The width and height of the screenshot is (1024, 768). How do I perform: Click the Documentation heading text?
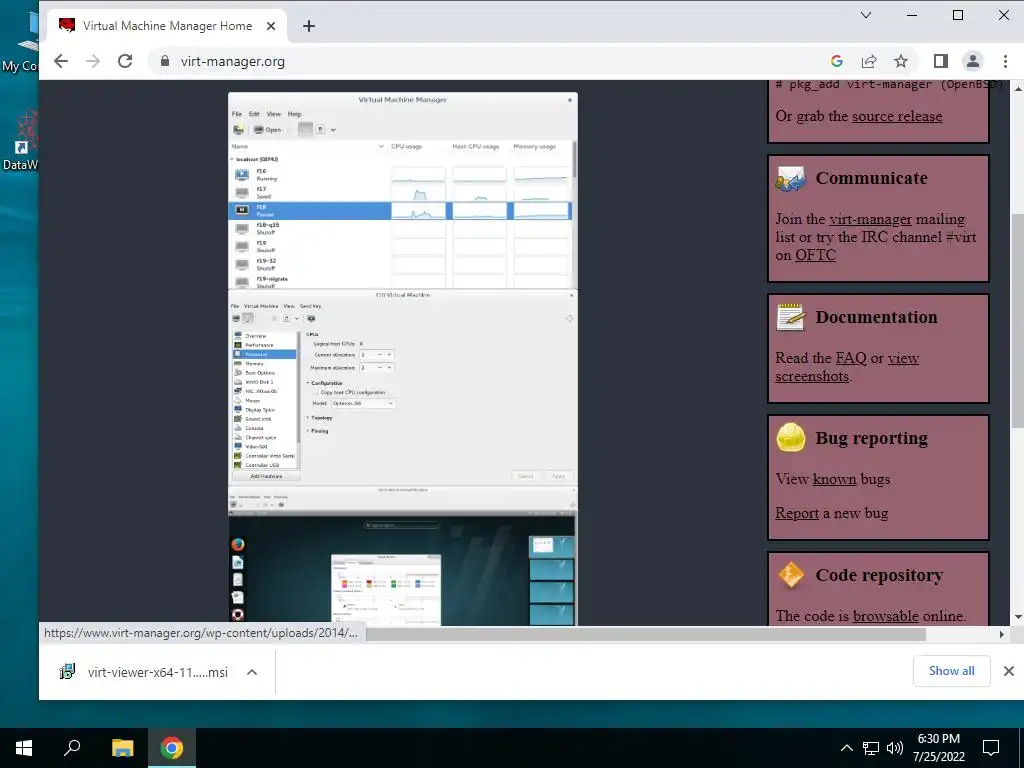click(876, 317)
